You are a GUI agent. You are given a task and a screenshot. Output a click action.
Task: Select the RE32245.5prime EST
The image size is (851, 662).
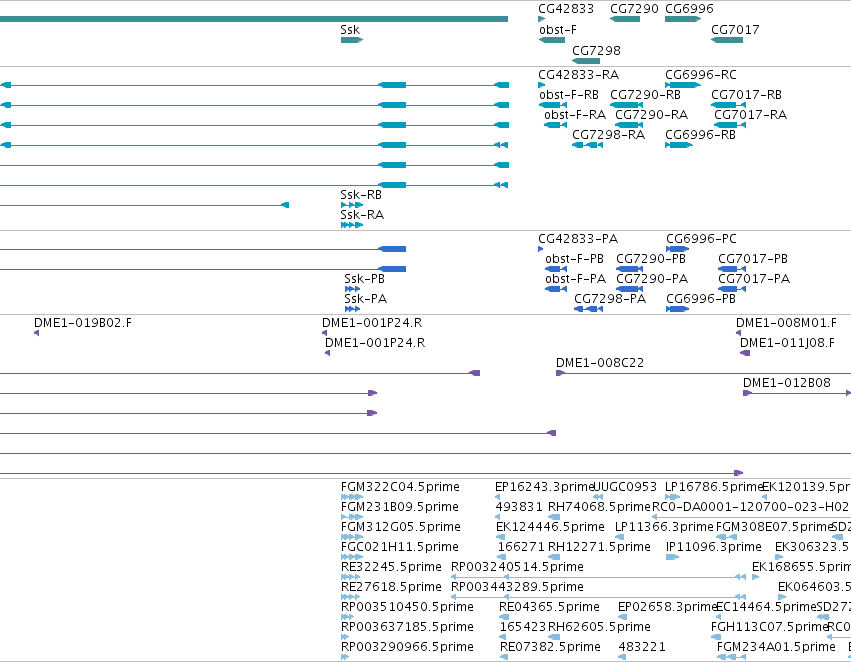(350, 577)
